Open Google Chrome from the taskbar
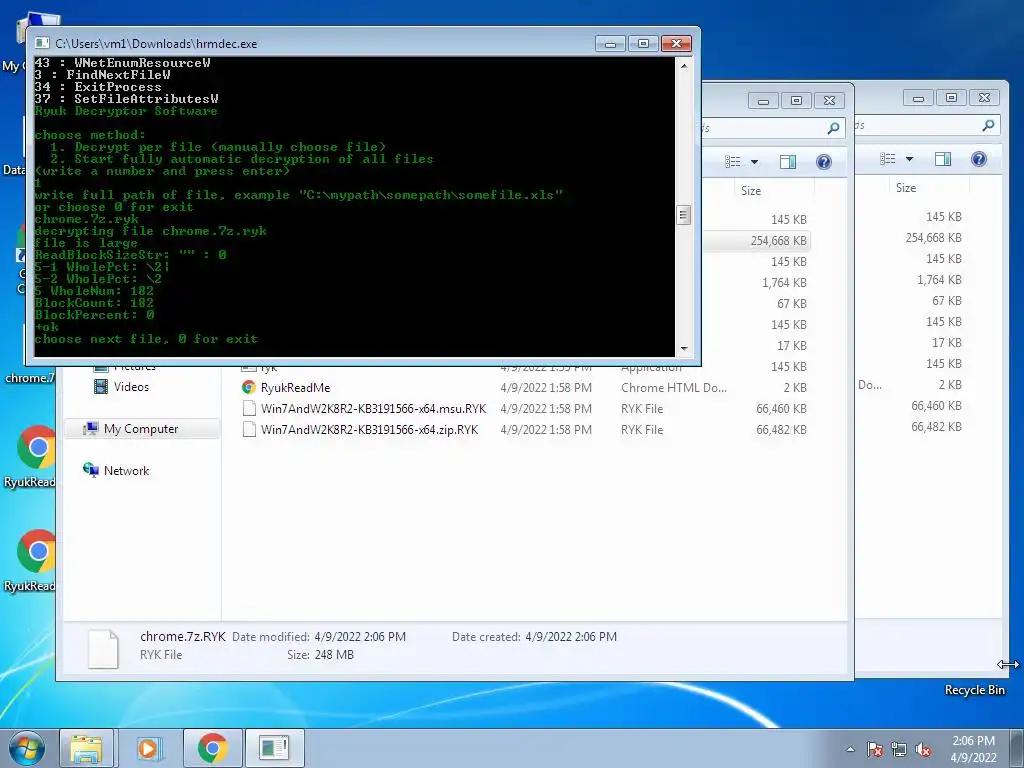1024x768 pixels. [212, 748]
